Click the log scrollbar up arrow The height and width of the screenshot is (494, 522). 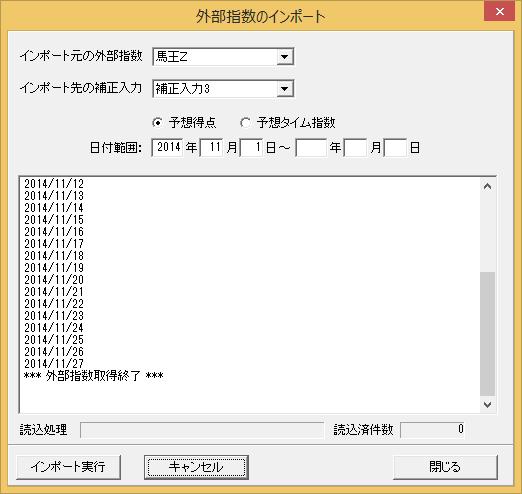click(x=487, y=186)
